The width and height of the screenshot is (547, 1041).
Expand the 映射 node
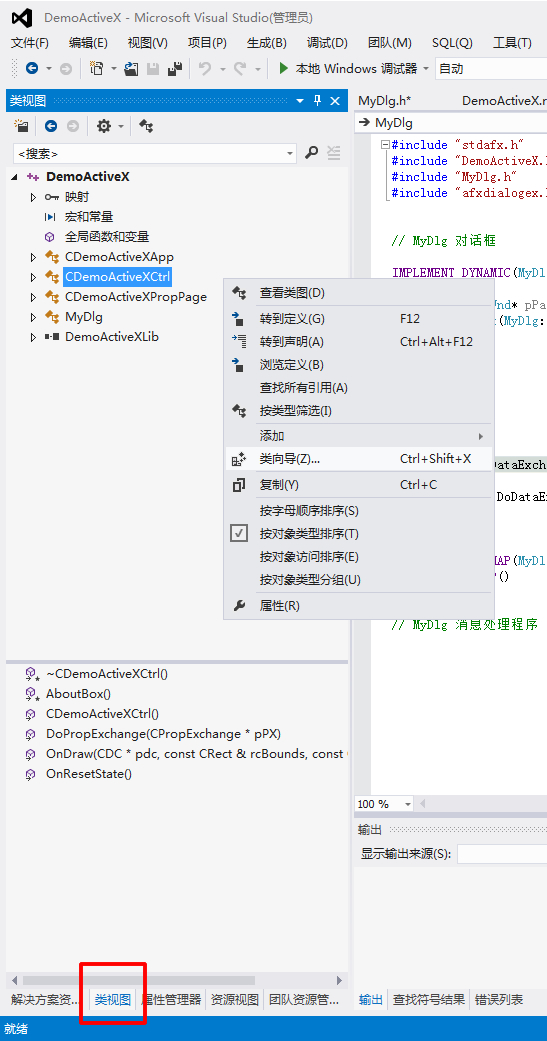coord(33,197)
